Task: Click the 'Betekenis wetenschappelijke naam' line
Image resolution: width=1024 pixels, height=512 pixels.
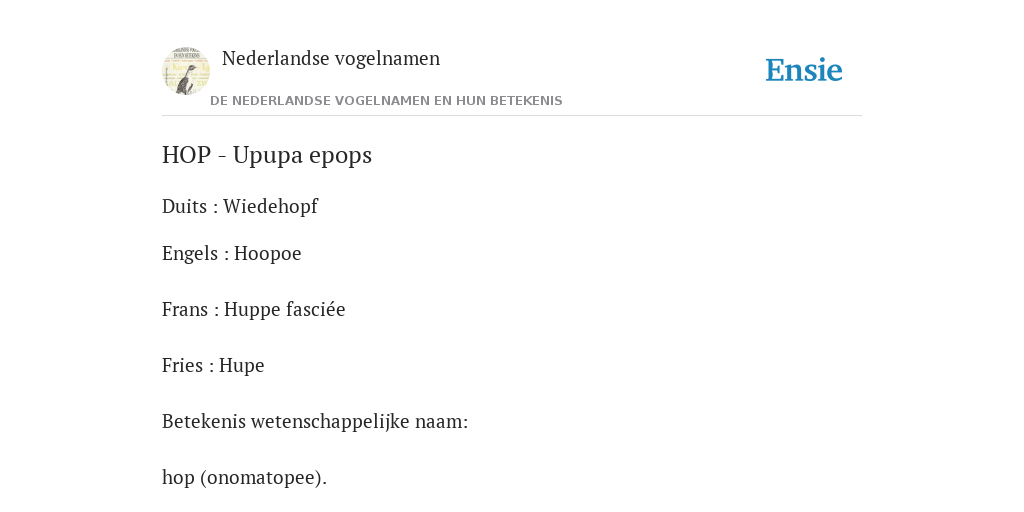Action: (x=315, y=422)
